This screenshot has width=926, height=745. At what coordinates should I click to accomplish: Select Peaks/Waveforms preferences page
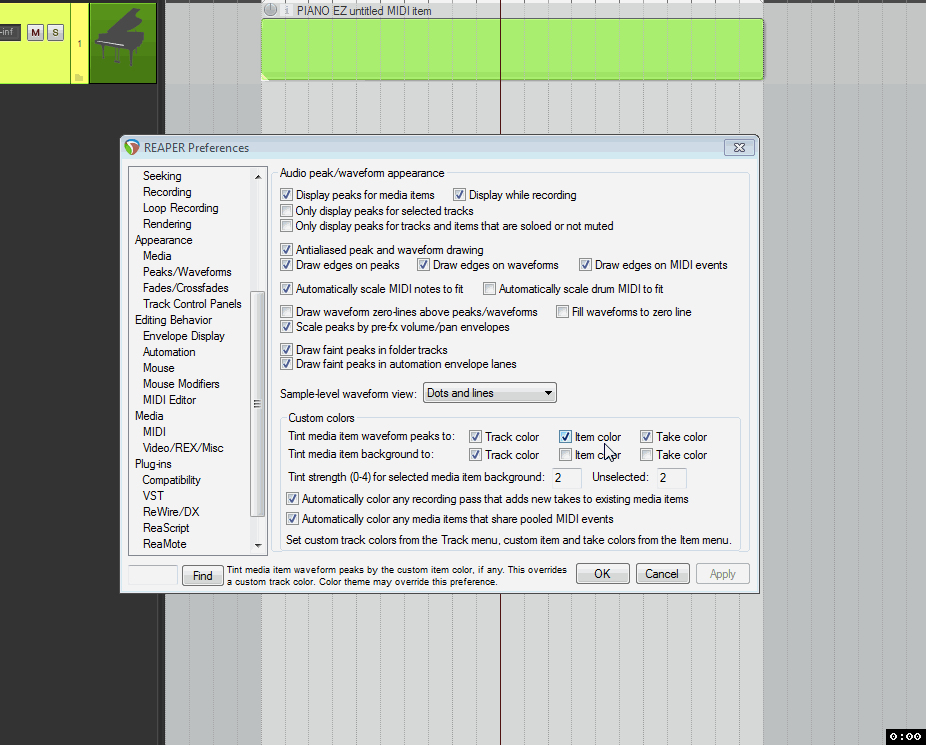(x=187, y=272)
